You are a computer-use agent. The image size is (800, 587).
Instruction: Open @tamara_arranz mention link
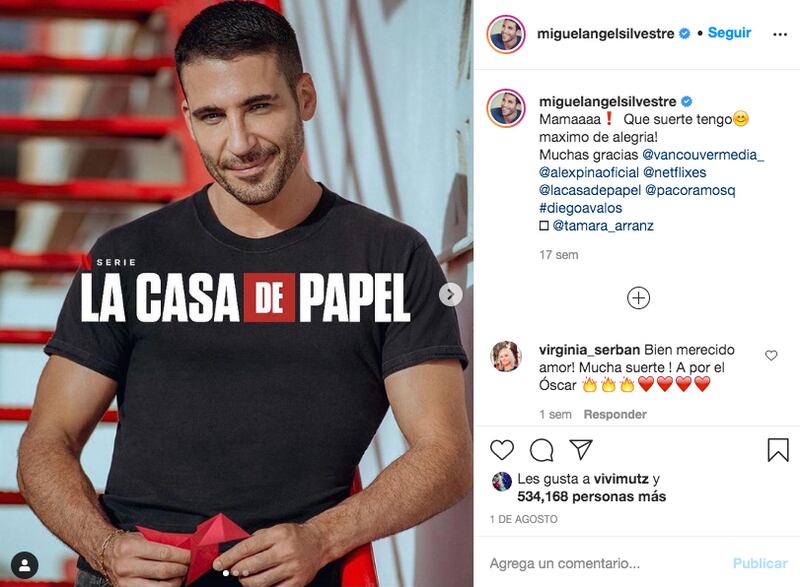tap(603, 225)
